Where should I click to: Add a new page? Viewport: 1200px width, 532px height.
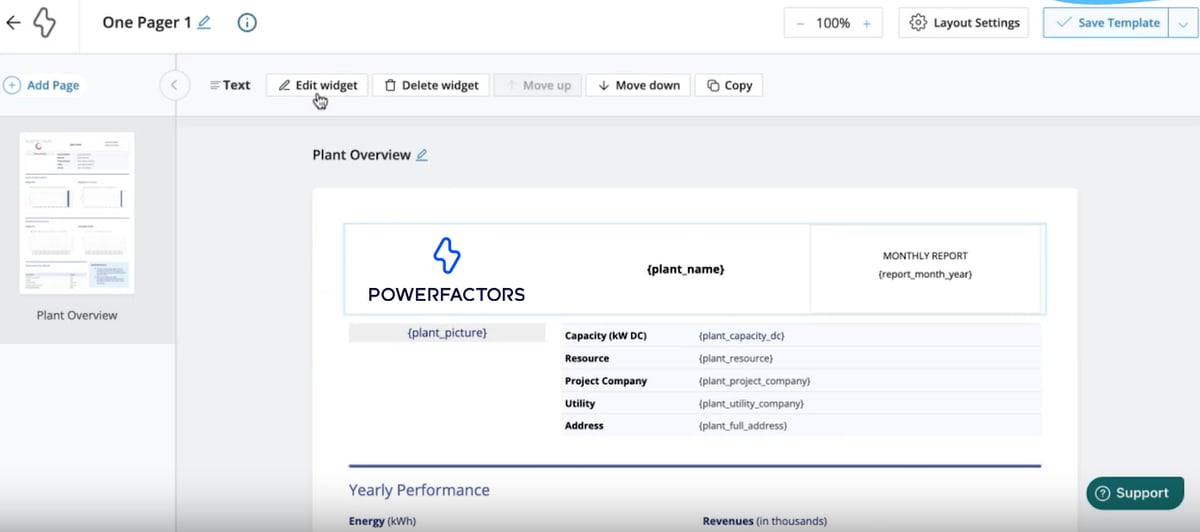42,85
